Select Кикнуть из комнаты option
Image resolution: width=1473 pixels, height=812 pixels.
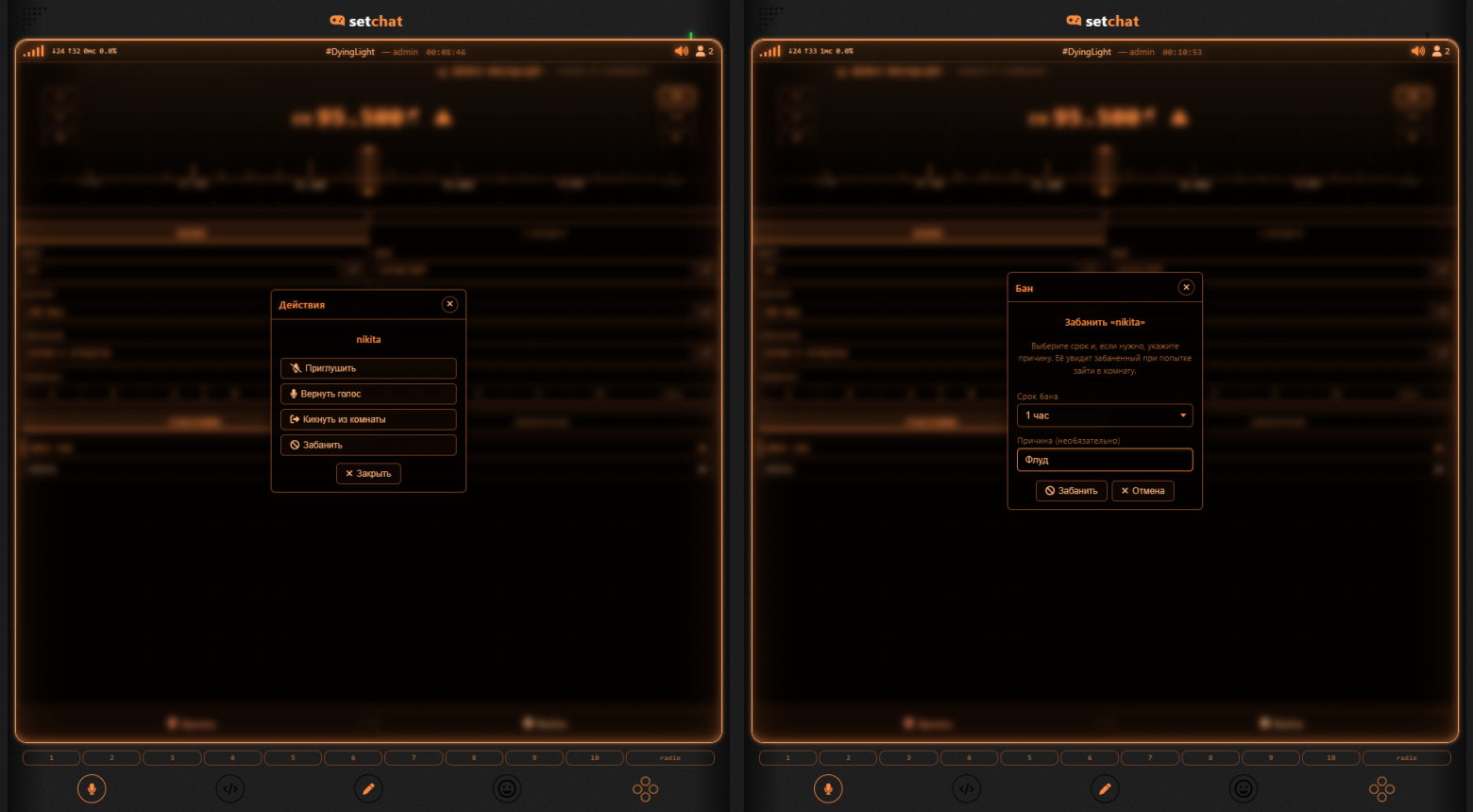click(x=368, y=419)
